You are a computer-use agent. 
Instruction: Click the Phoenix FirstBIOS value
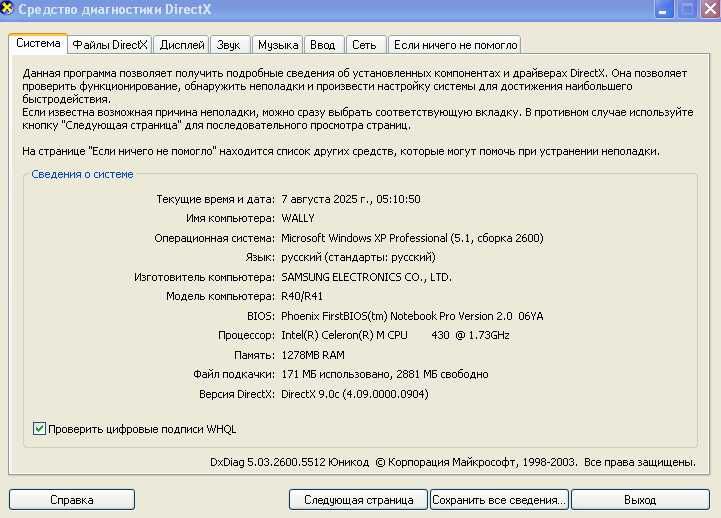(x=412, y=316)
